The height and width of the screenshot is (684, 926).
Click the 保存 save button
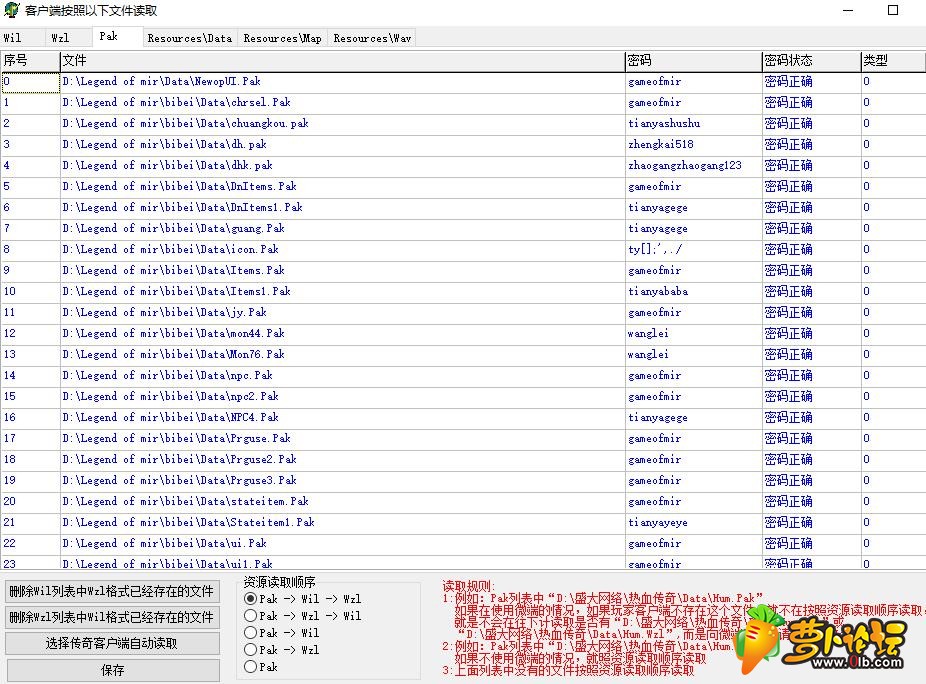113,670
